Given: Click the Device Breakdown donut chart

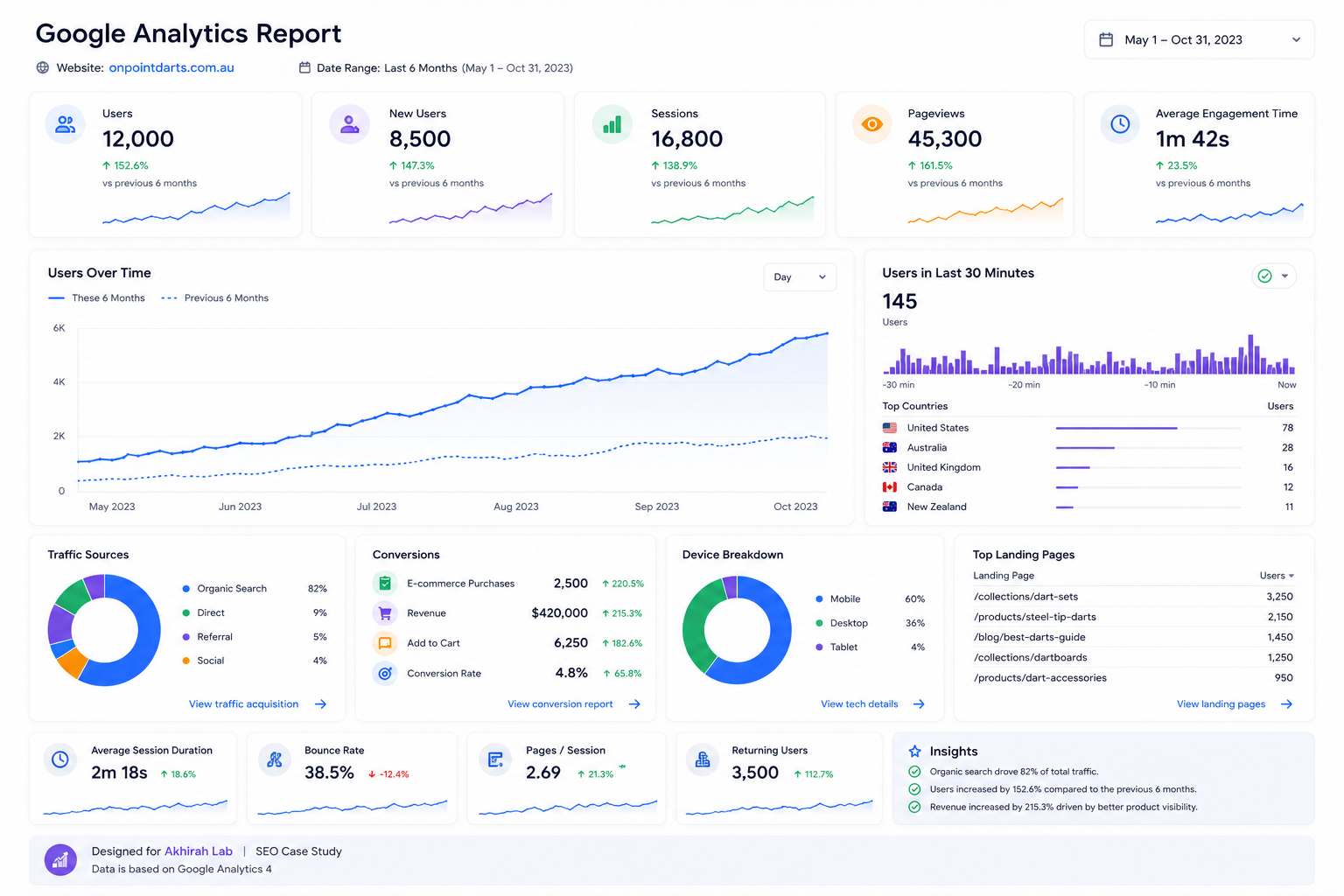Looking at the screenshot, I should pos(737,630).
